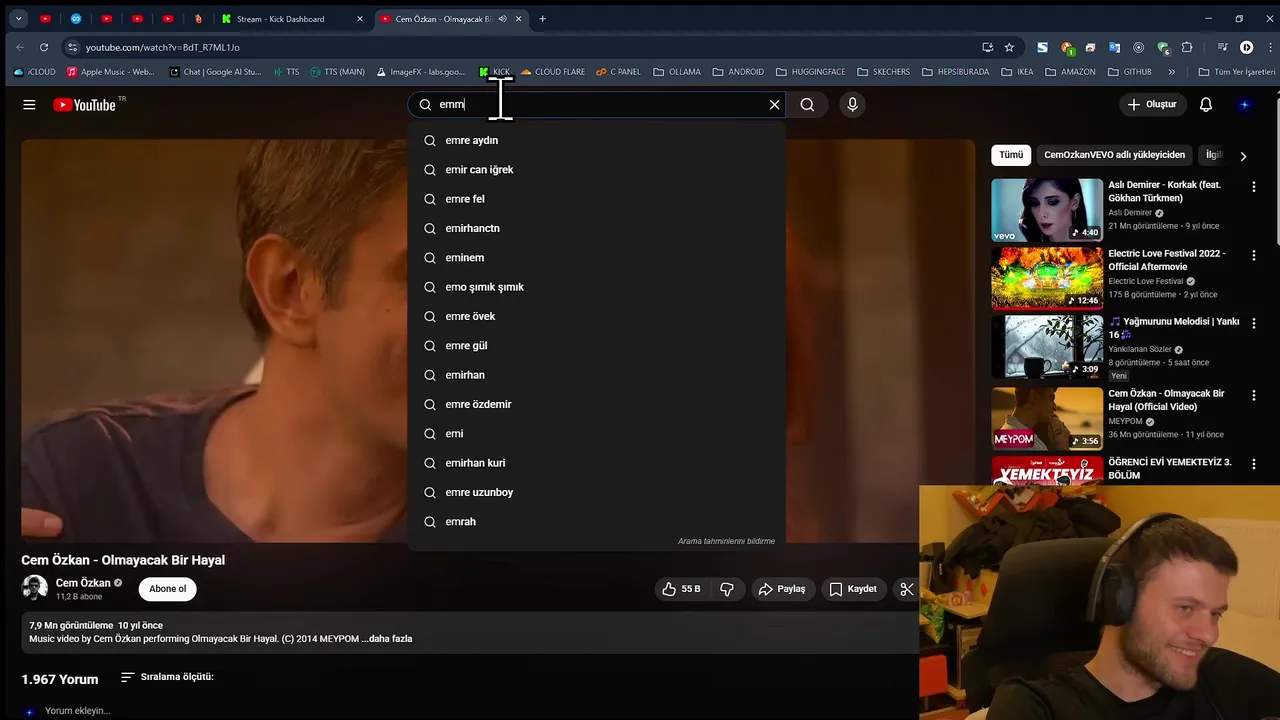Open the Cem Özkan channel name link
Viewport: 1280px width, 720px height.
click(x=83, y=583)
